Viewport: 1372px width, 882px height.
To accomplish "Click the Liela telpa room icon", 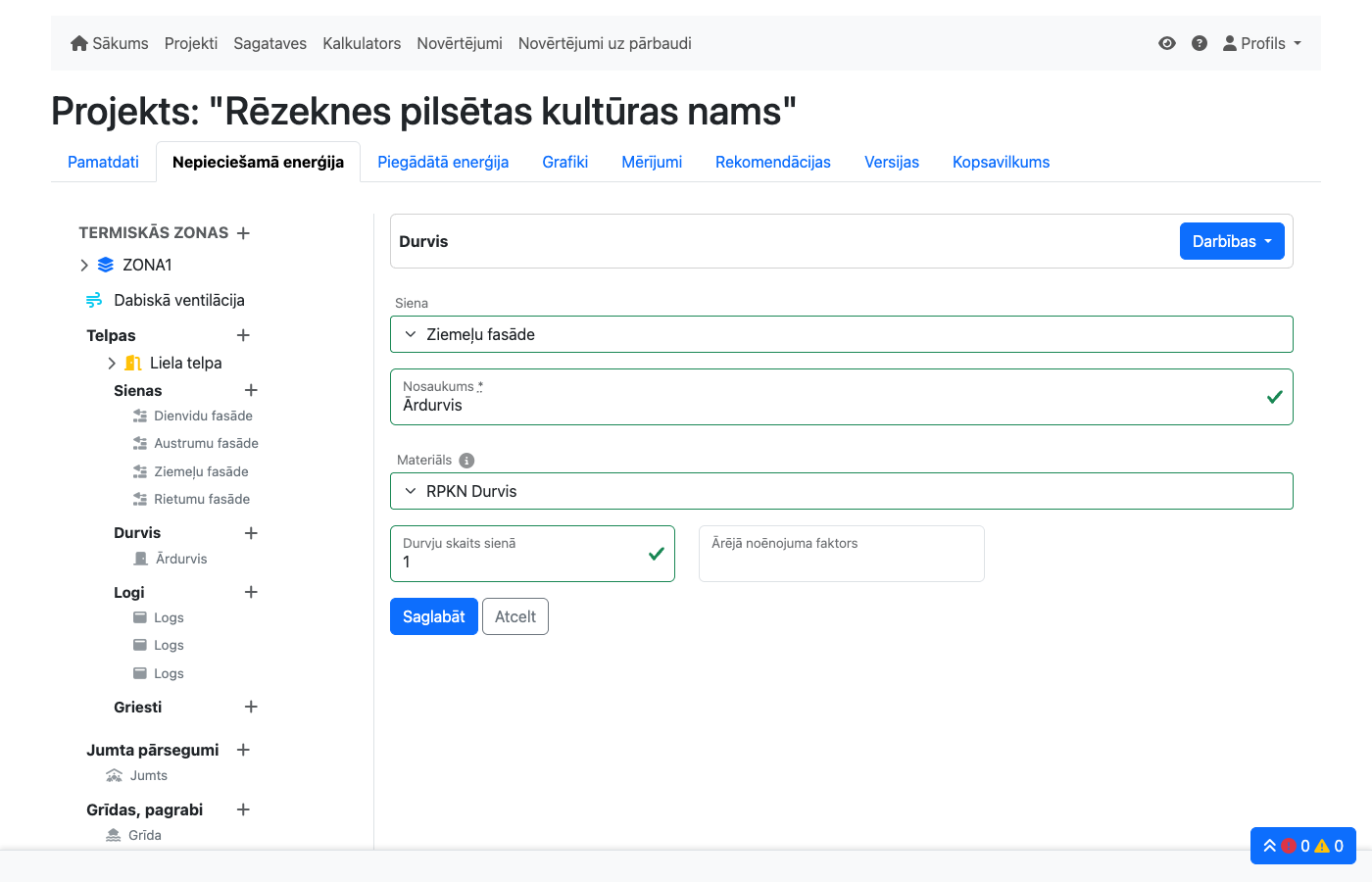I will point(132,363).
